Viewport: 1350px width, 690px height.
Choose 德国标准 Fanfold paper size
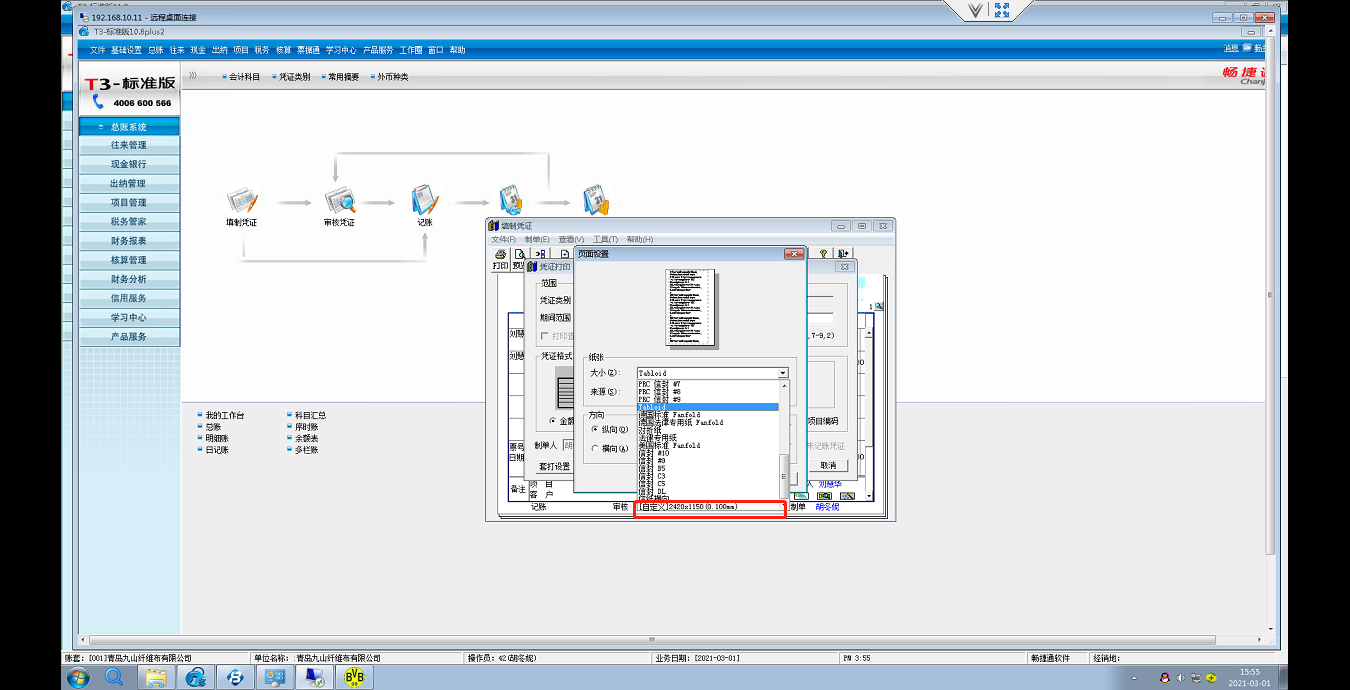pyautogui.click(x=708, y=414)
